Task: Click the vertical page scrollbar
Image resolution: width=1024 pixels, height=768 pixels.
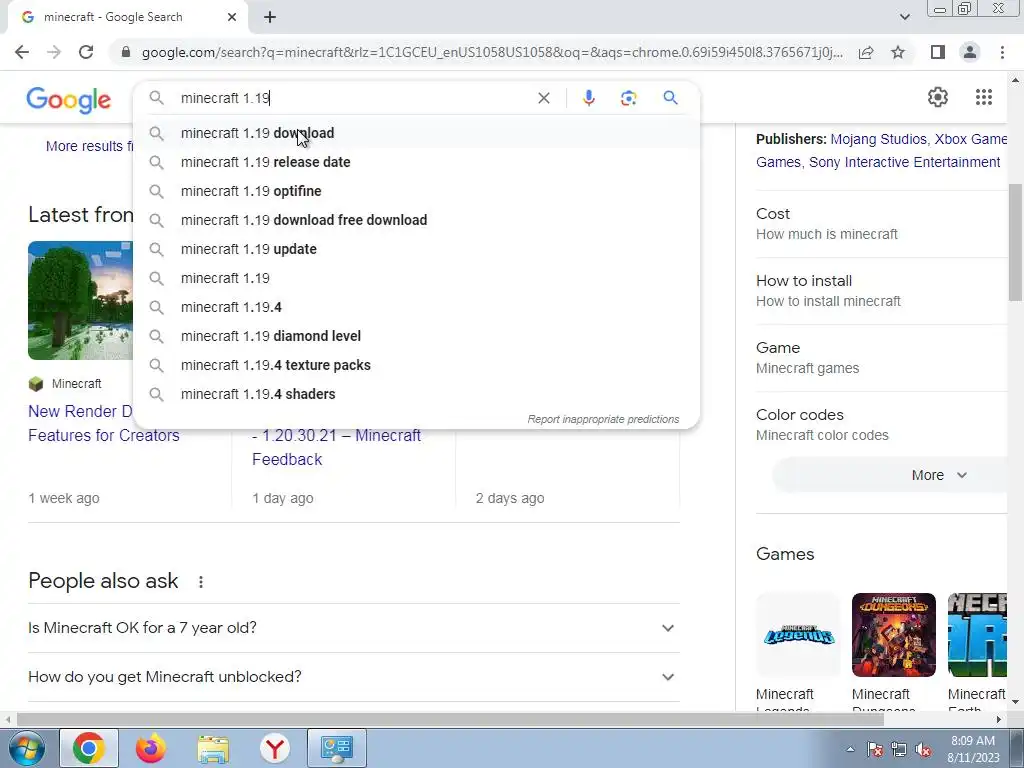Action: click(x=1016, y=242)
